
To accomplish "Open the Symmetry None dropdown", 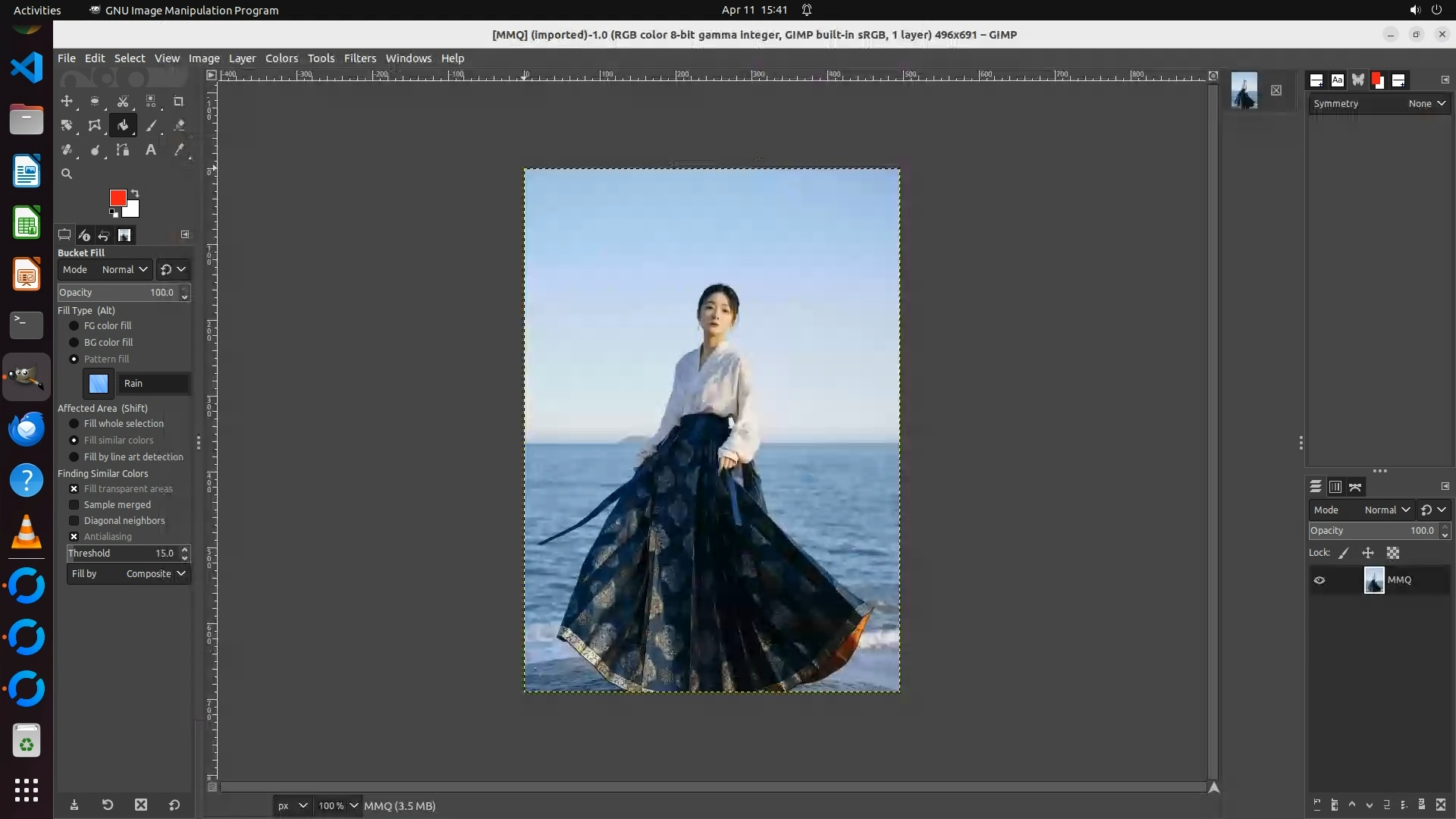I will click(x=1426, y=104).
